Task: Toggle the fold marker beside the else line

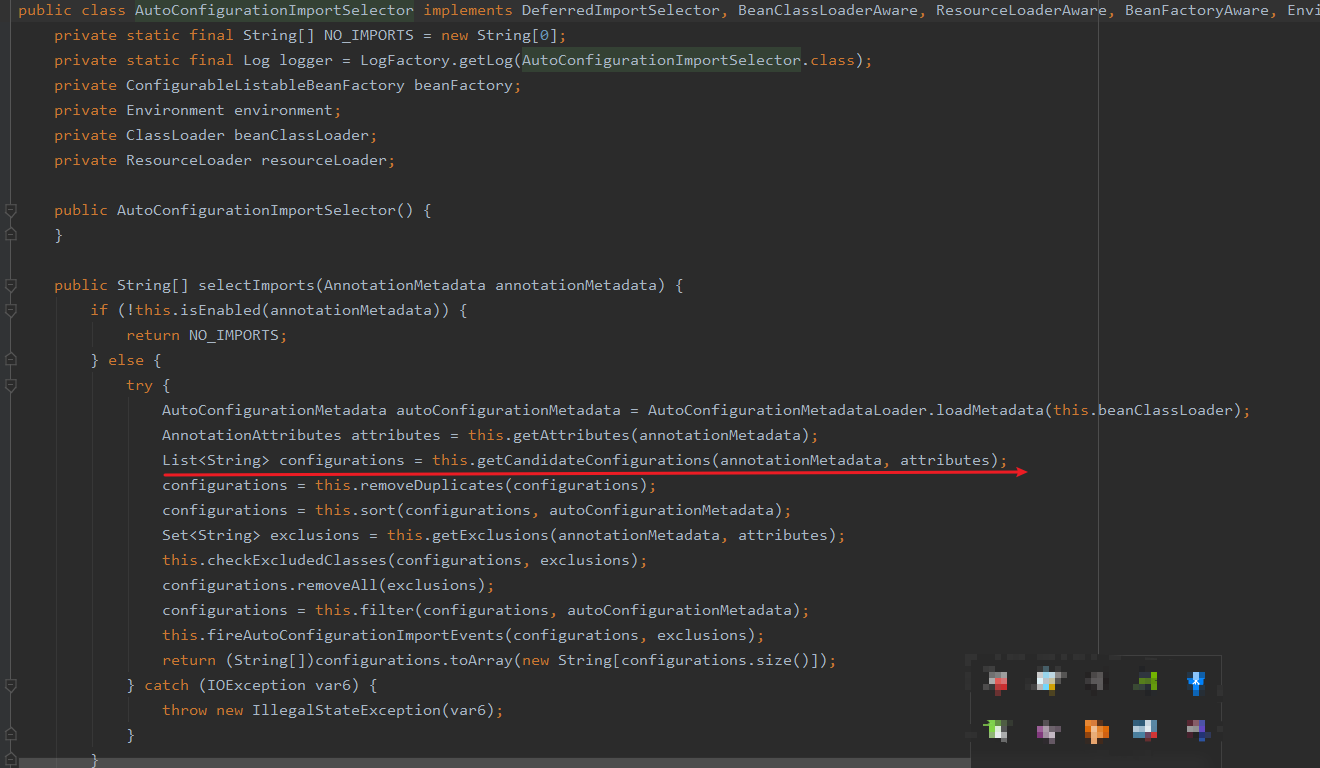Action: tap(10, 360)
